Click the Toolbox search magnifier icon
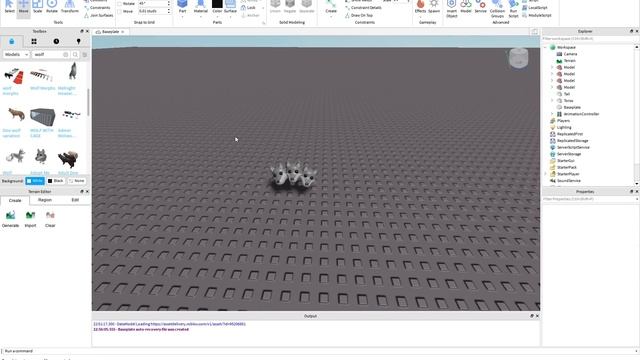 (x=75, y=54)
